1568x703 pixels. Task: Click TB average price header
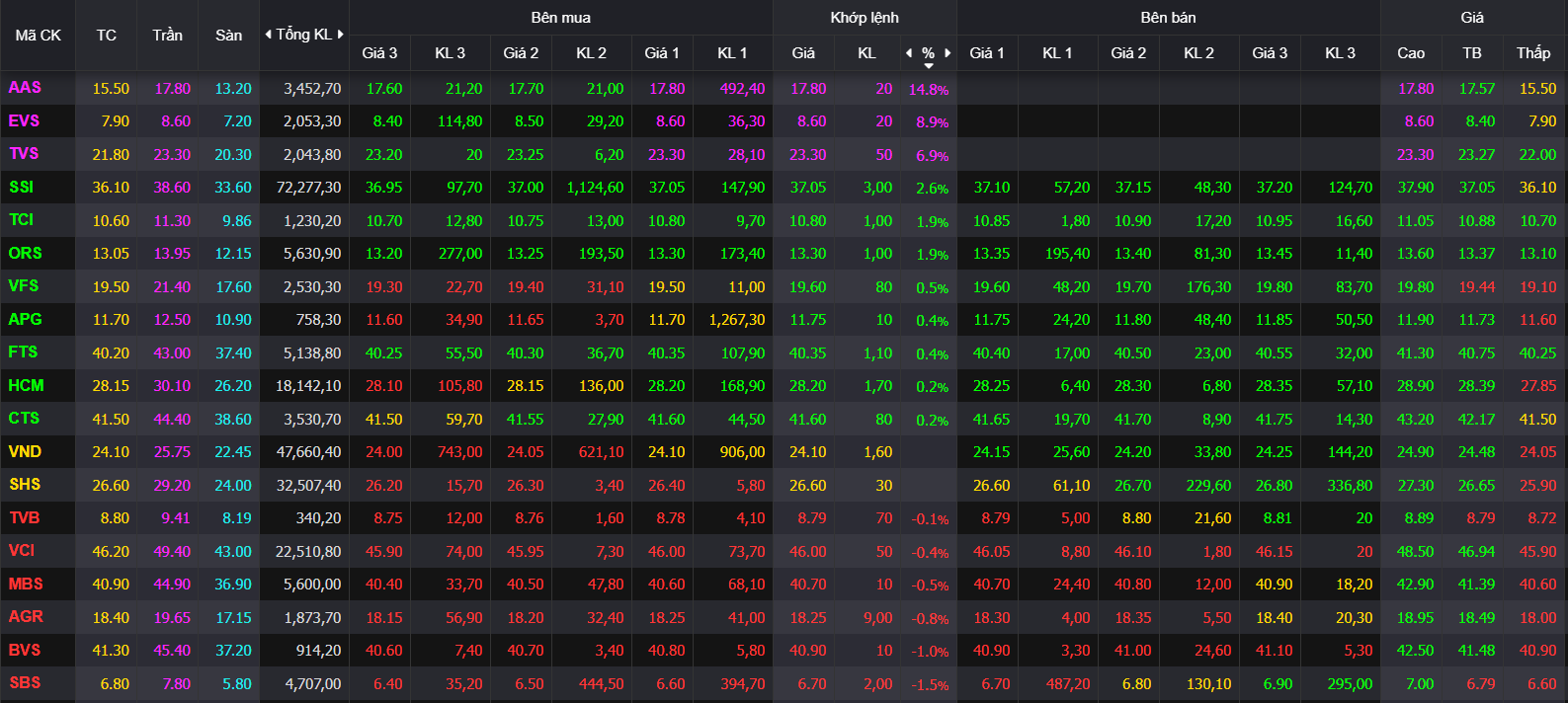(x=1472, y=53)
